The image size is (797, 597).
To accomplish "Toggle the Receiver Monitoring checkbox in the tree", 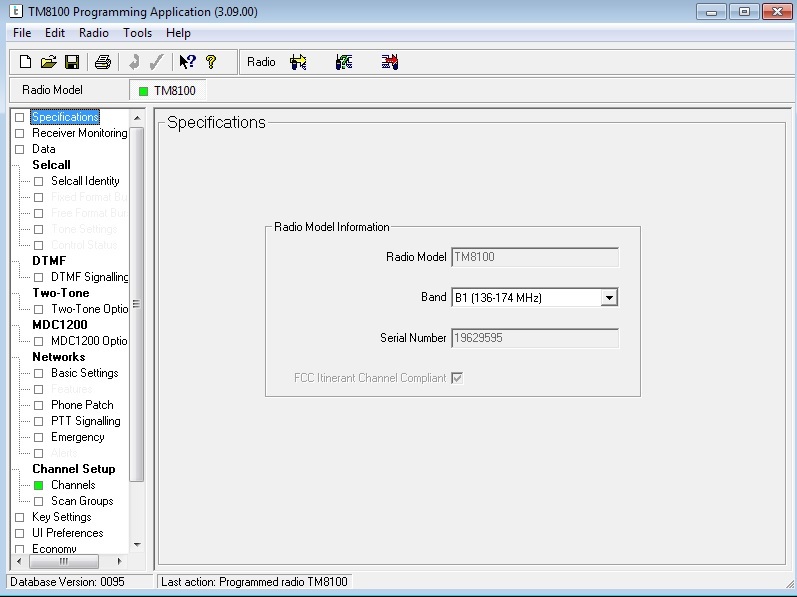I will (x=19, y=133).
